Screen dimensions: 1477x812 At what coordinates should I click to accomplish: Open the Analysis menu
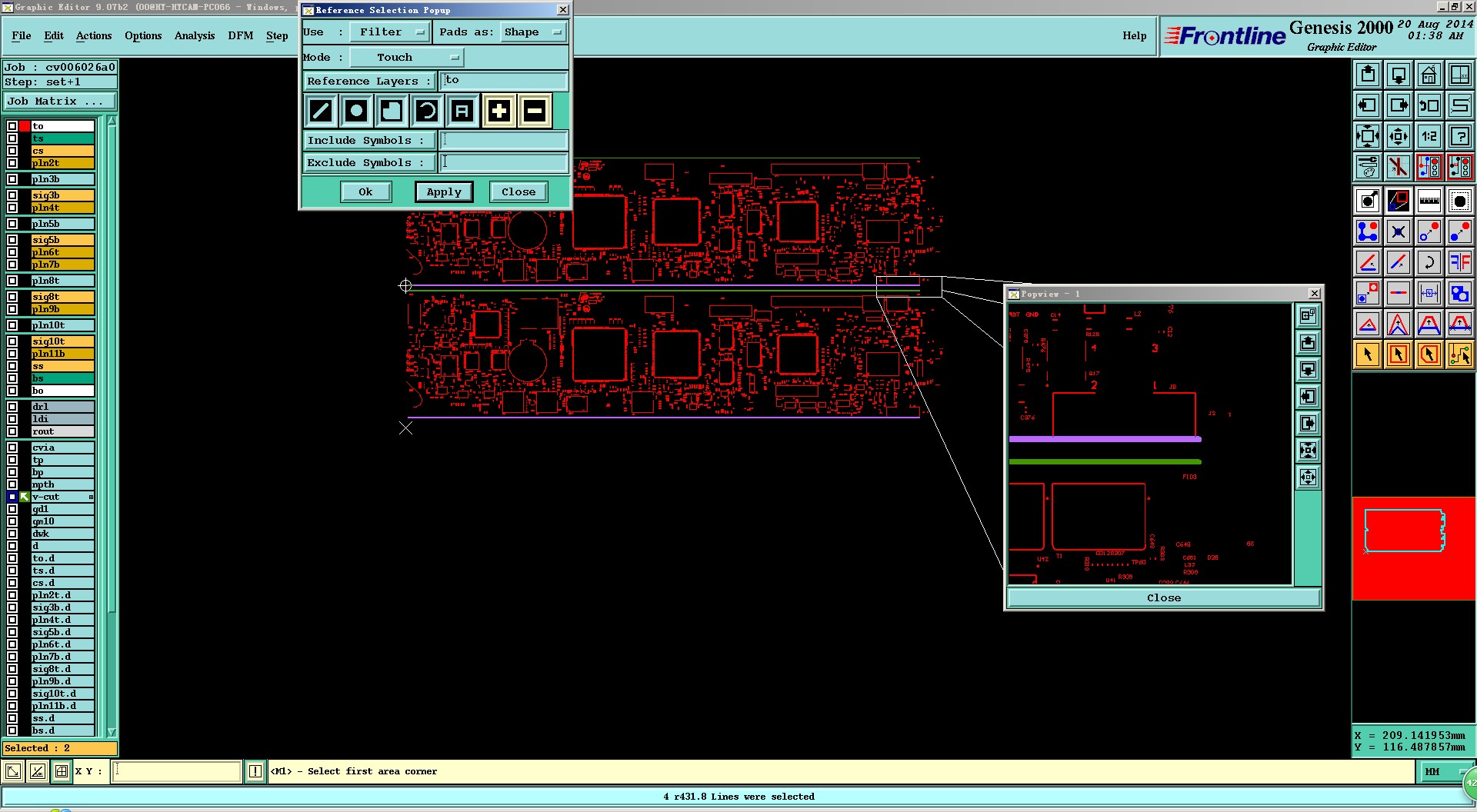coord(195,35)
